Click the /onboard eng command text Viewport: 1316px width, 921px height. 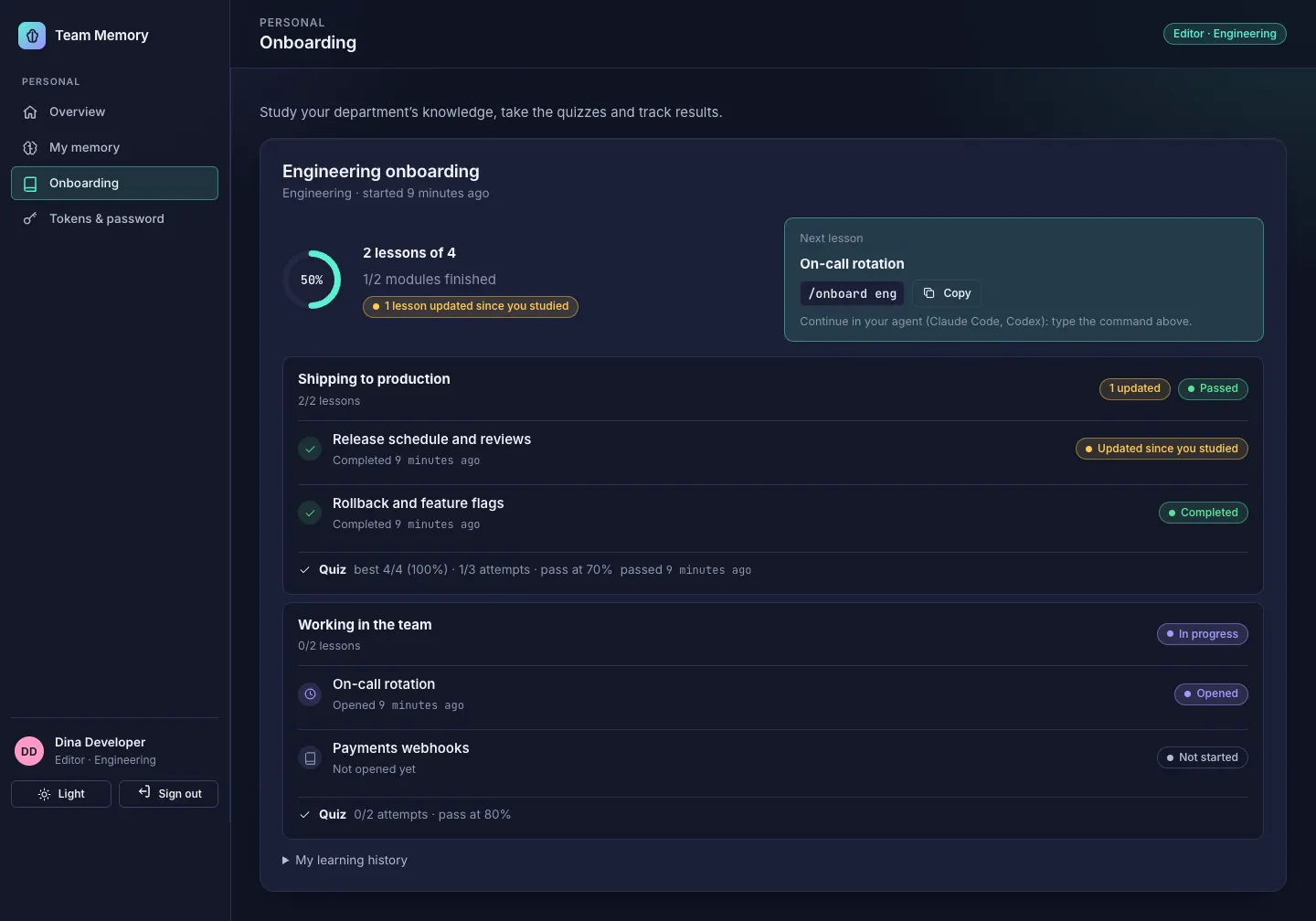853,293
